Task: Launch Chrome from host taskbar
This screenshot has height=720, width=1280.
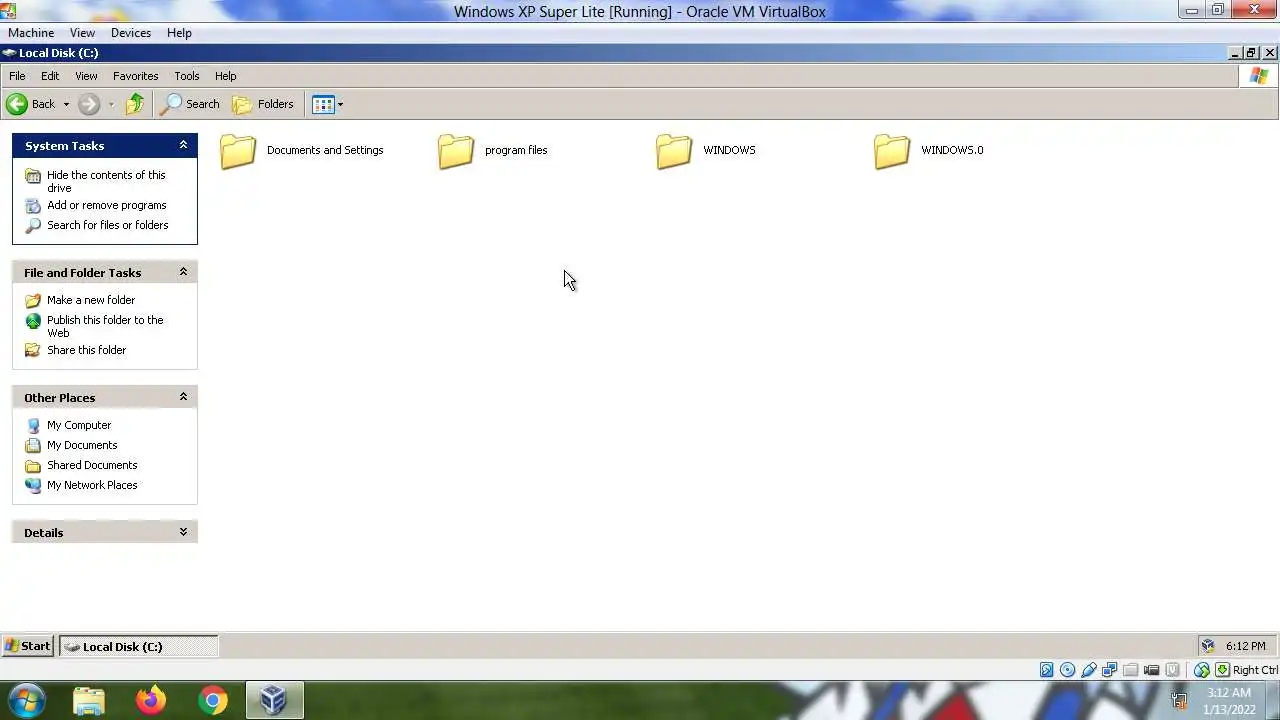Action: pyautogui.click(x=212, y=700)
